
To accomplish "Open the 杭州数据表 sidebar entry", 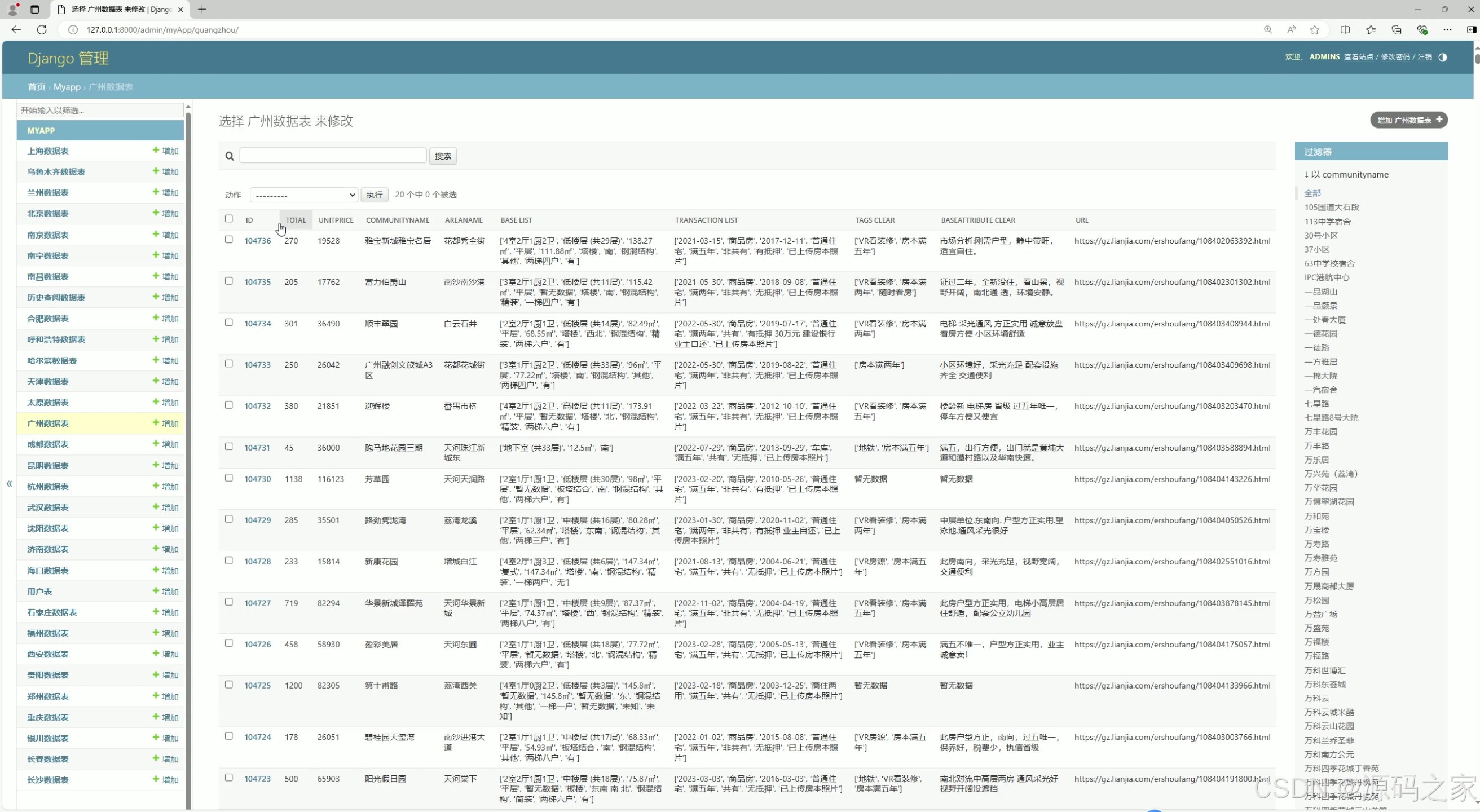I will click(x=48, y=487).
